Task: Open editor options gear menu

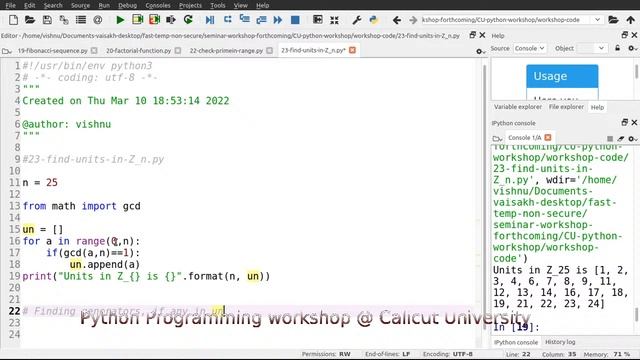Action: 480,51
